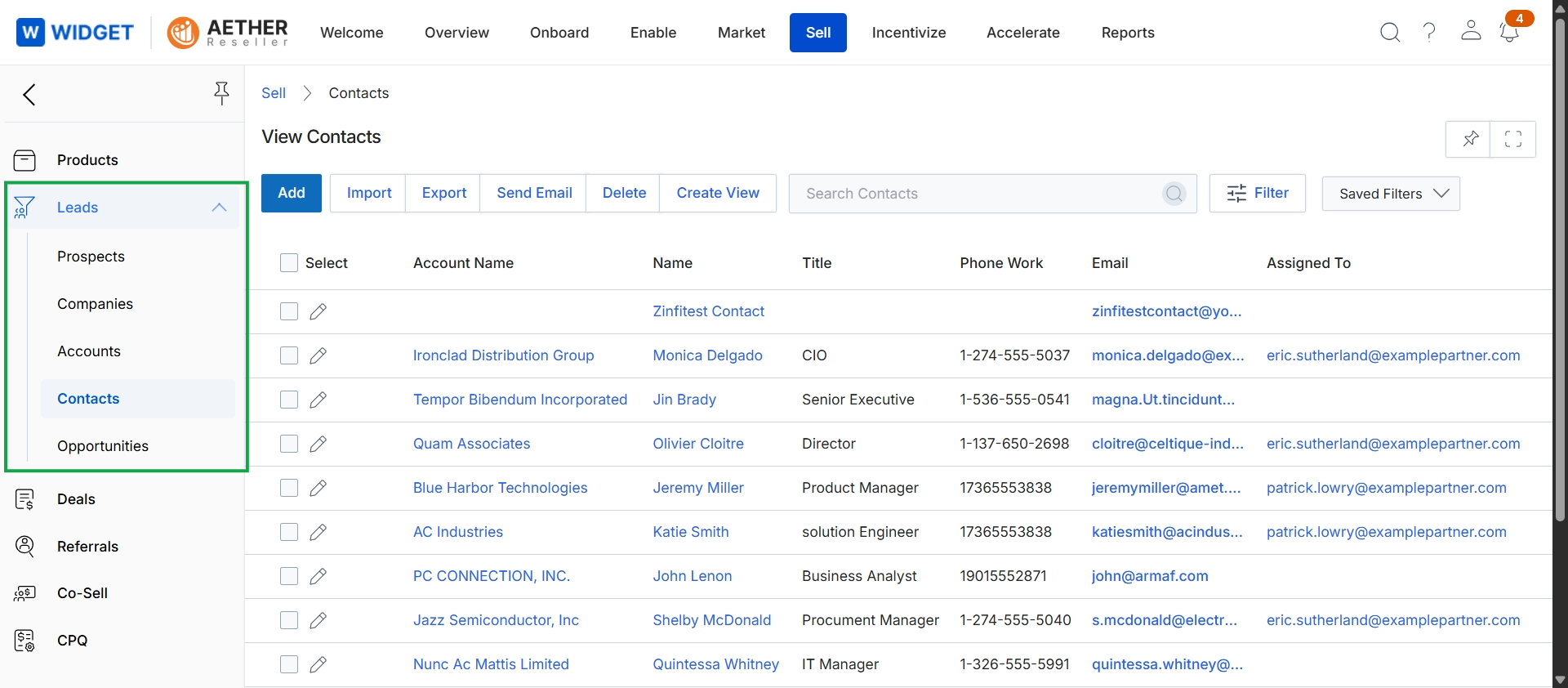Screen dimensions: 1568x688
Task: Open the Saved Filters dropdown
Action: point(1391,194)
